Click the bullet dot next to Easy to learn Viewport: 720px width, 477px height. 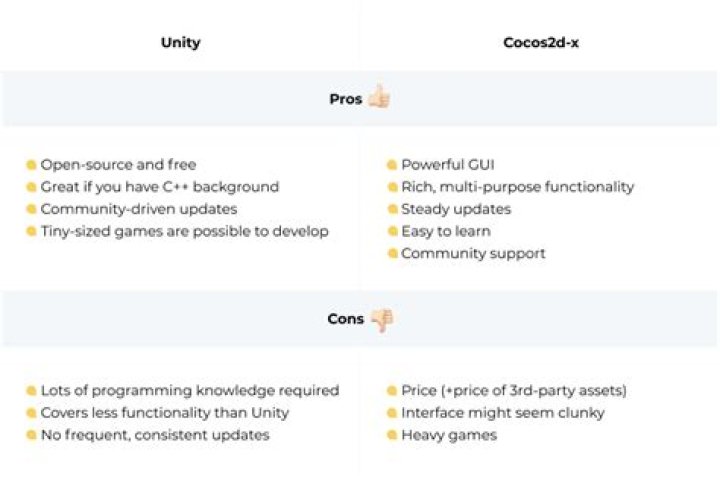(x=392, y=232)
